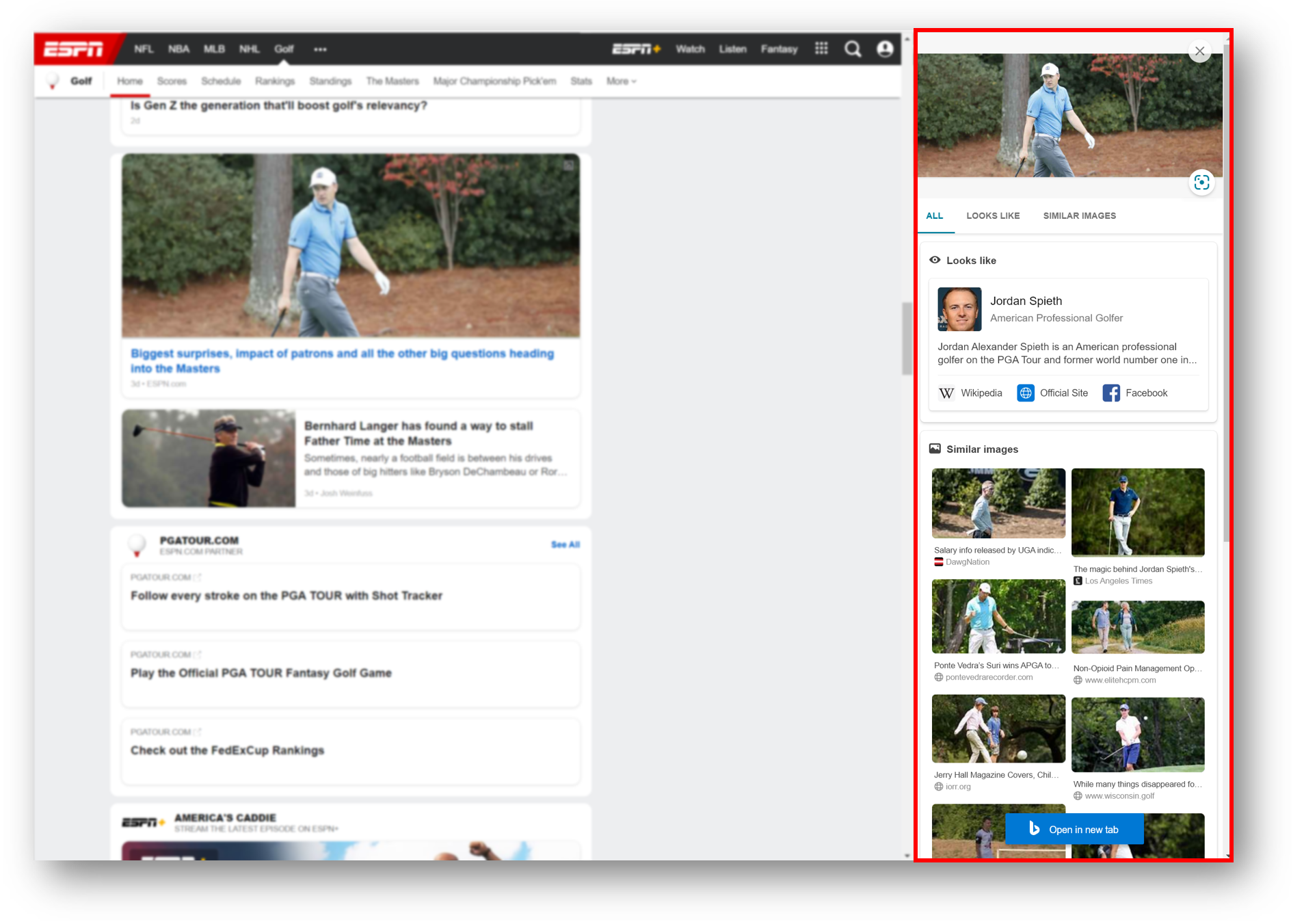
Task: Click Bernhard Langer article thumbnail
Action: (x=209, y=458)
